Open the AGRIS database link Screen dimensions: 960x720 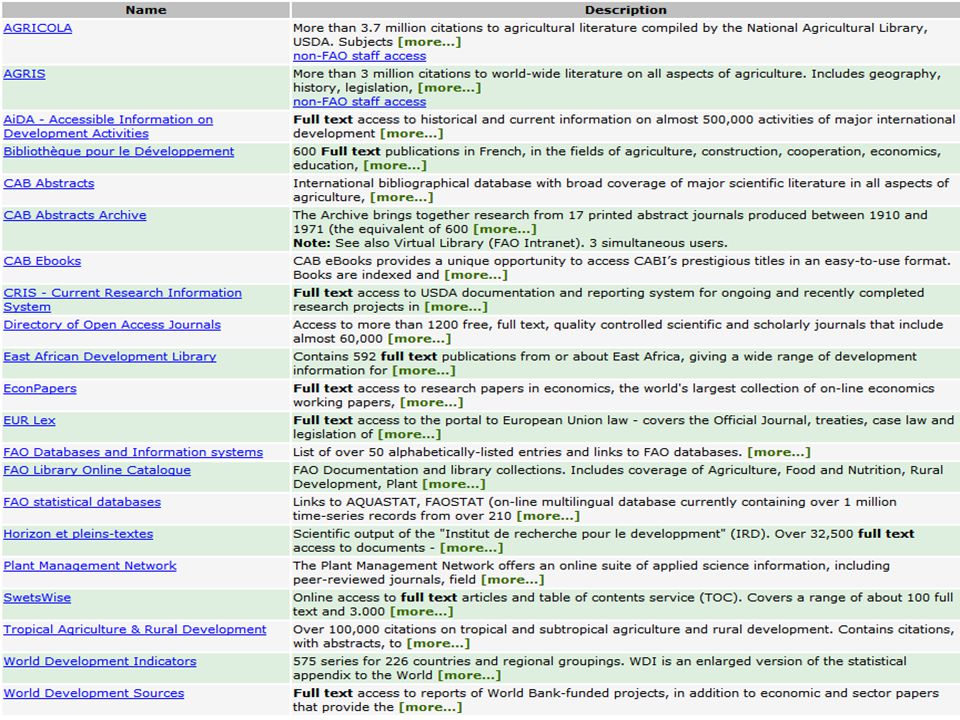(x=24, y=74)
